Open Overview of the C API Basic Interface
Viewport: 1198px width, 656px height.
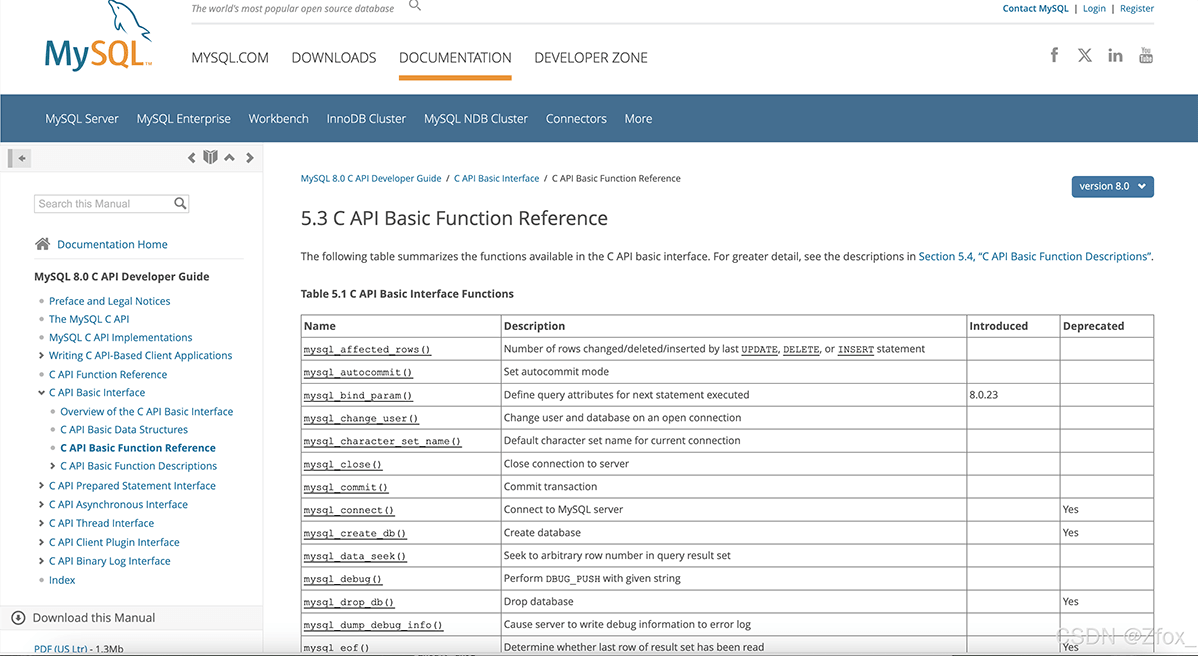coord(147,412)
